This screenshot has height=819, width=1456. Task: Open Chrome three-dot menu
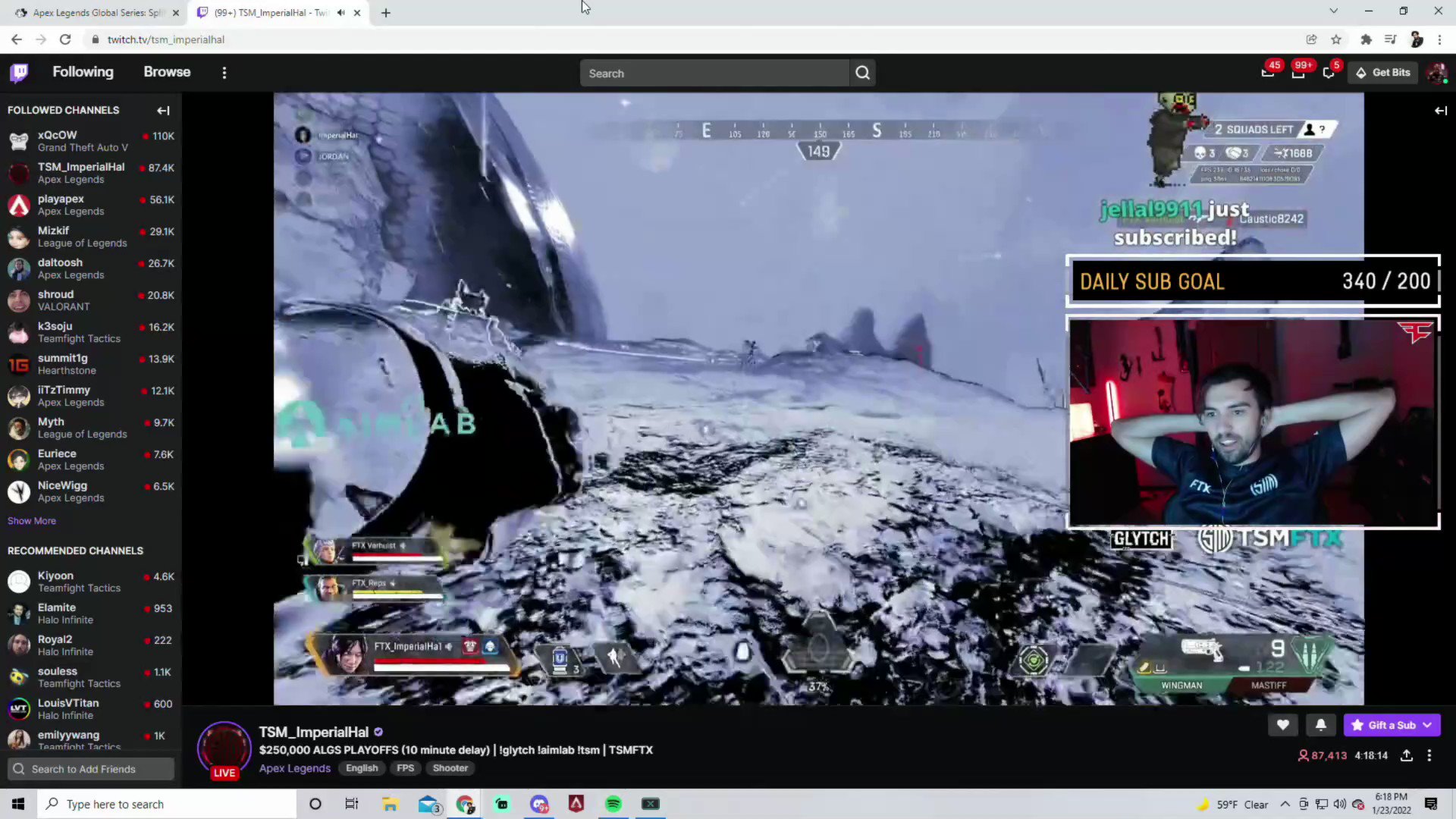1439,39
